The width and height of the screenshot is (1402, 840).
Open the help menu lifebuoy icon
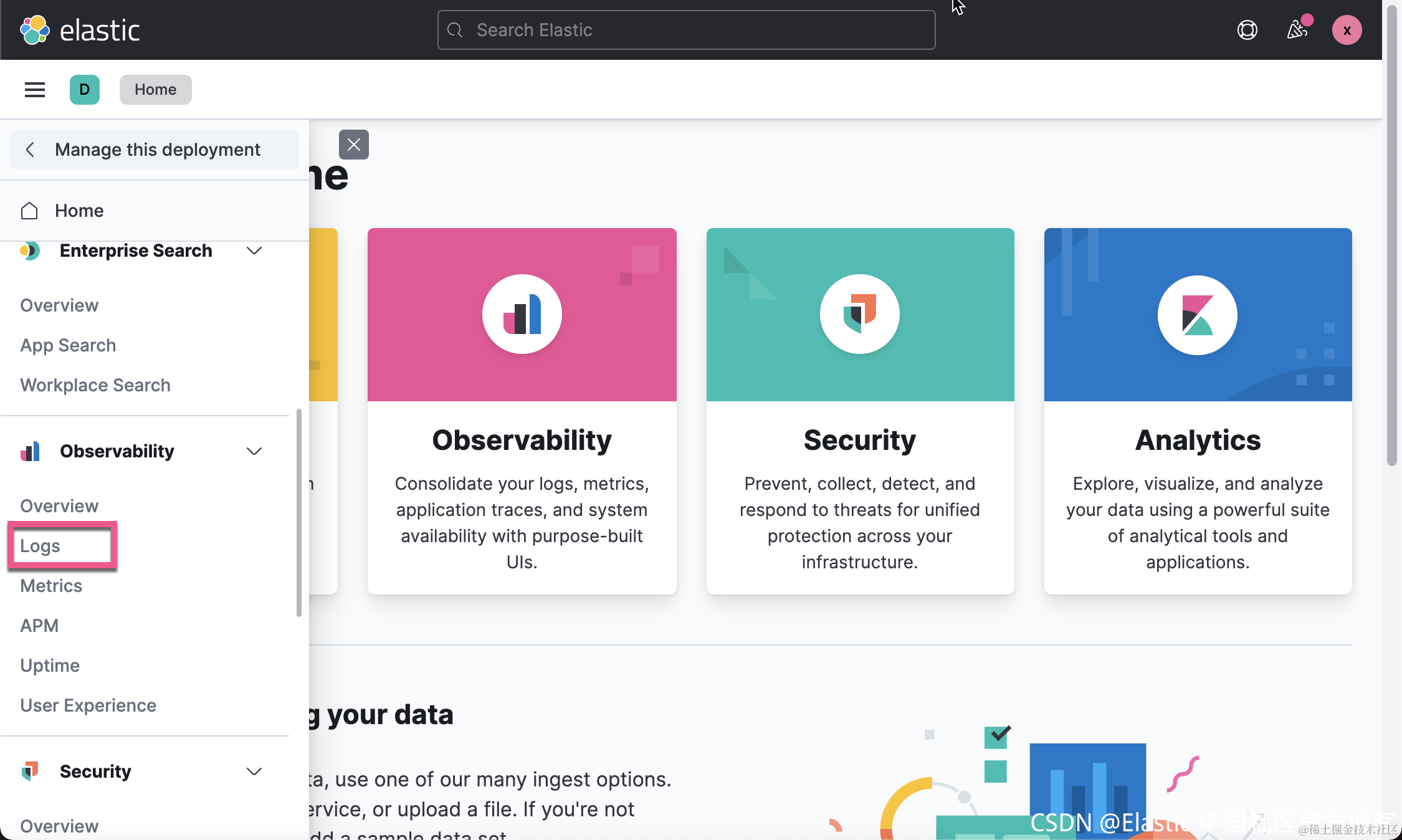pos(1247,30)
